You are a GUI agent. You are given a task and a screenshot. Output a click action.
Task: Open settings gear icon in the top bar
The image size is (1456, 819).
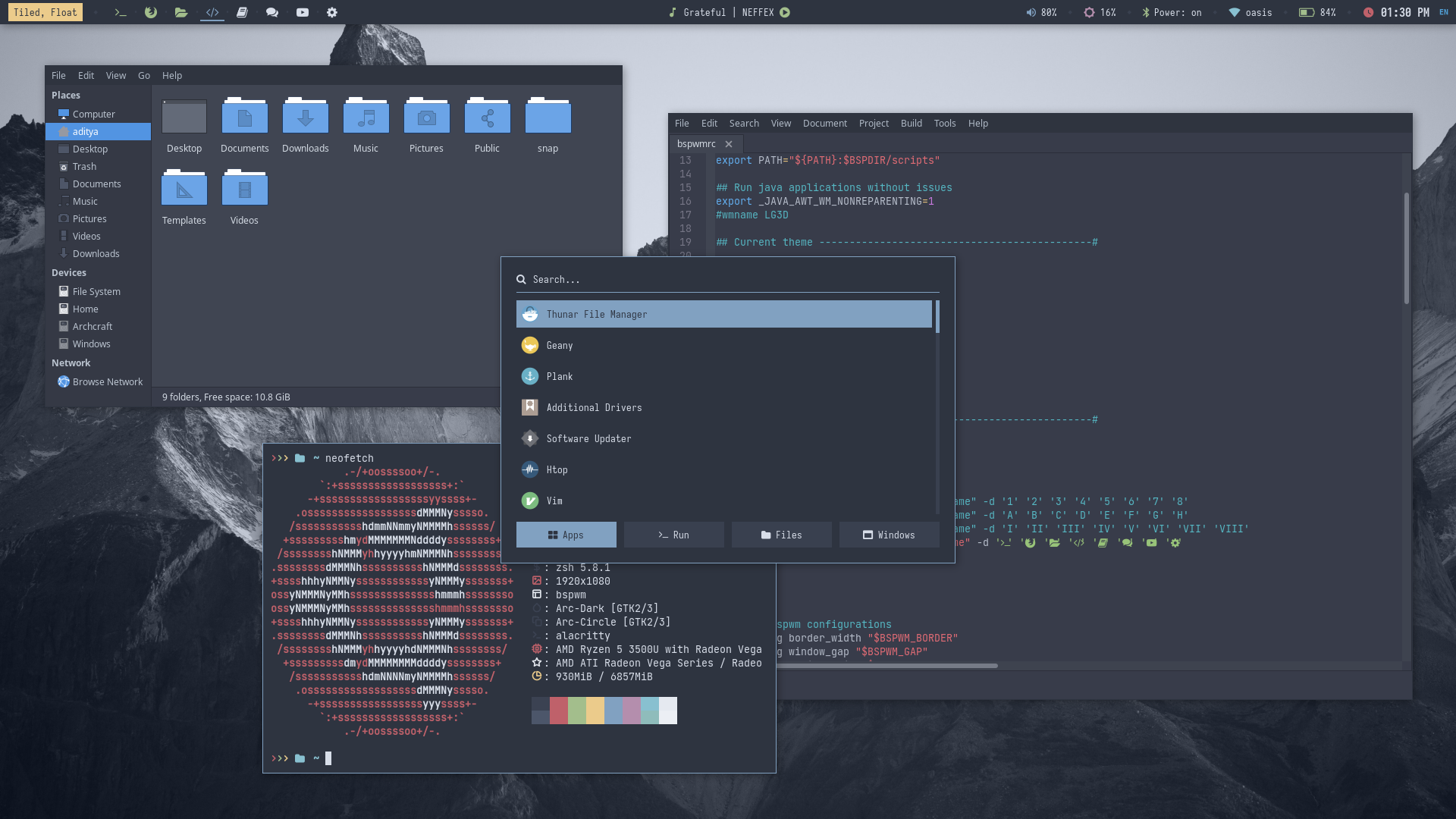pyautogui.click(x=332, y=12)
